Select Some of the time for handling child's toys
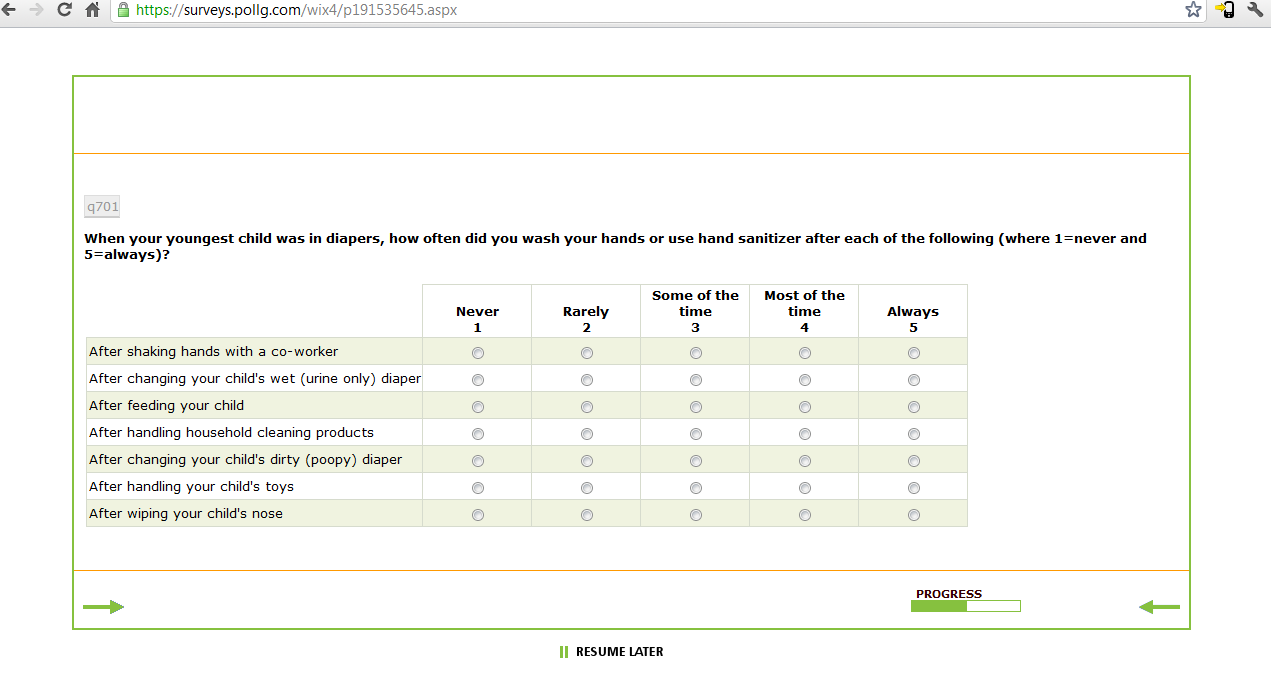The width and height of the screenshot is (1271, 690). [x=695, y=488]
